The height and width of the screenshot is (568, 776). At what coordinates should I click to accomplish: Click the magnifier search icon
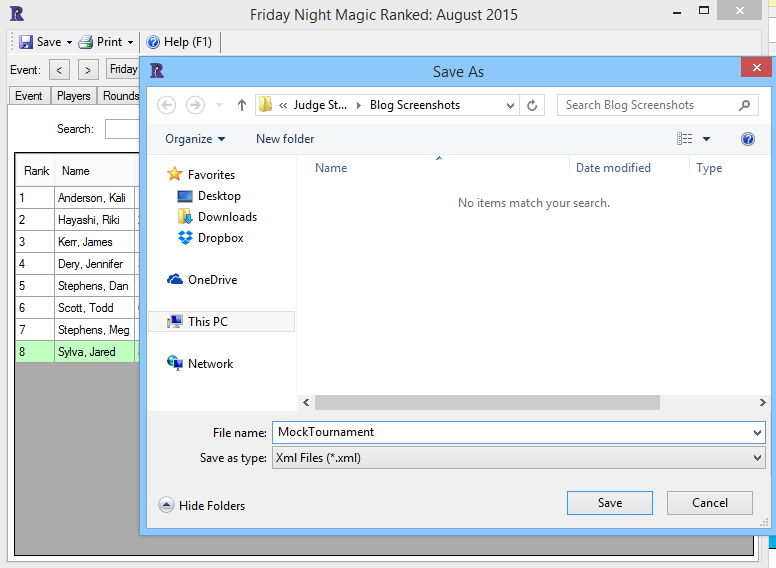pyautogui.click(x=744, y=105)
